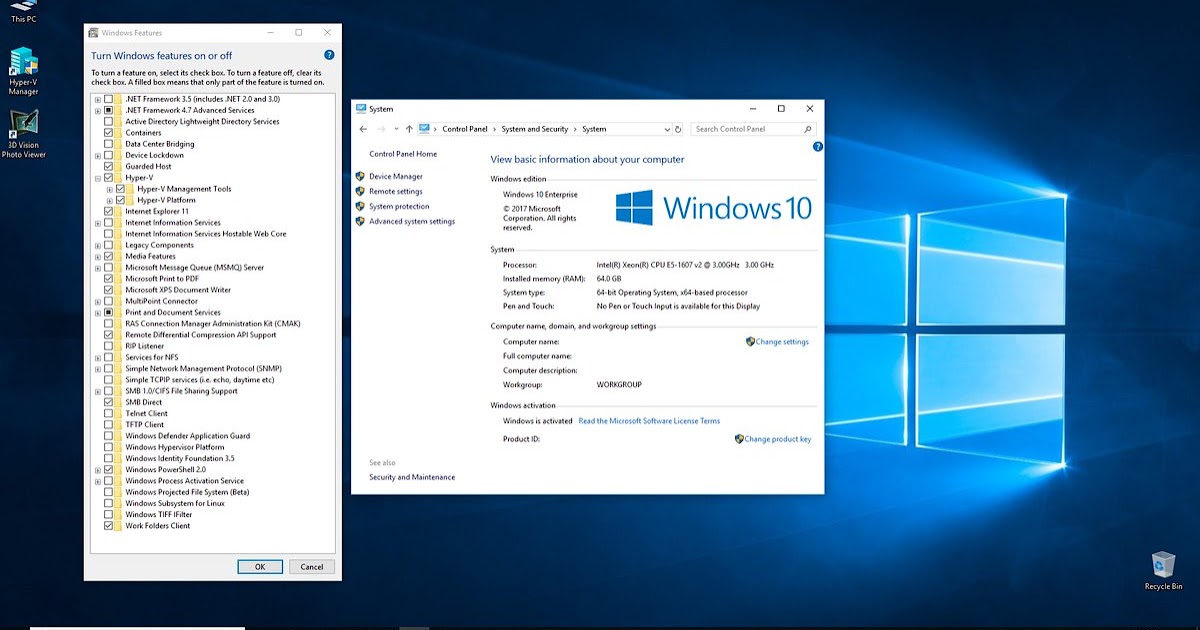Screen dimensions: 1200x630
Task: Uncheck the Containers feature
Action: (x=107, y=132)
